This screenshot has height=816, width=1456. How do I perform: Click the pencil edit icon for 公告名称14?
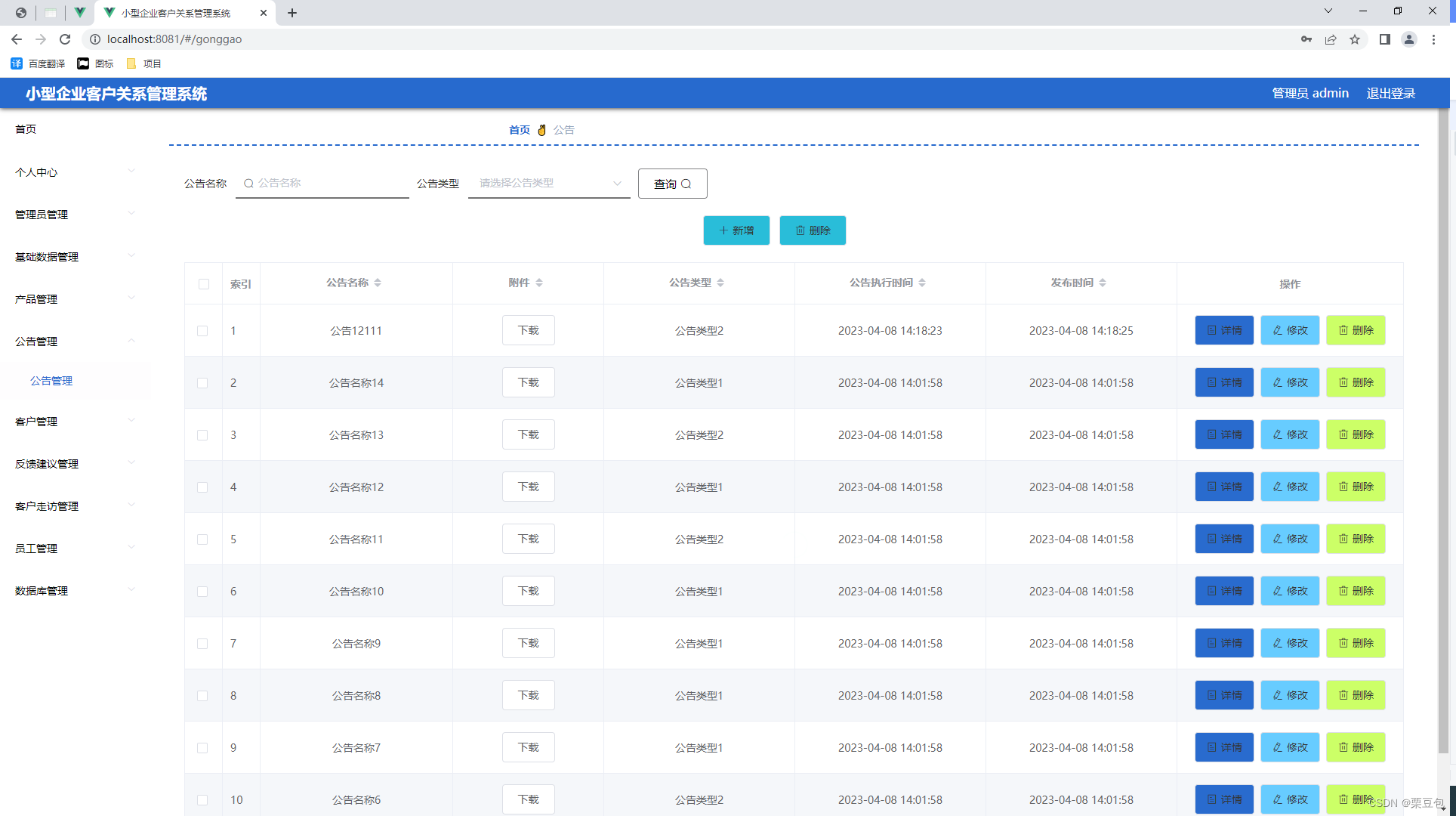pyautogui.click(x=1276, y=382)
